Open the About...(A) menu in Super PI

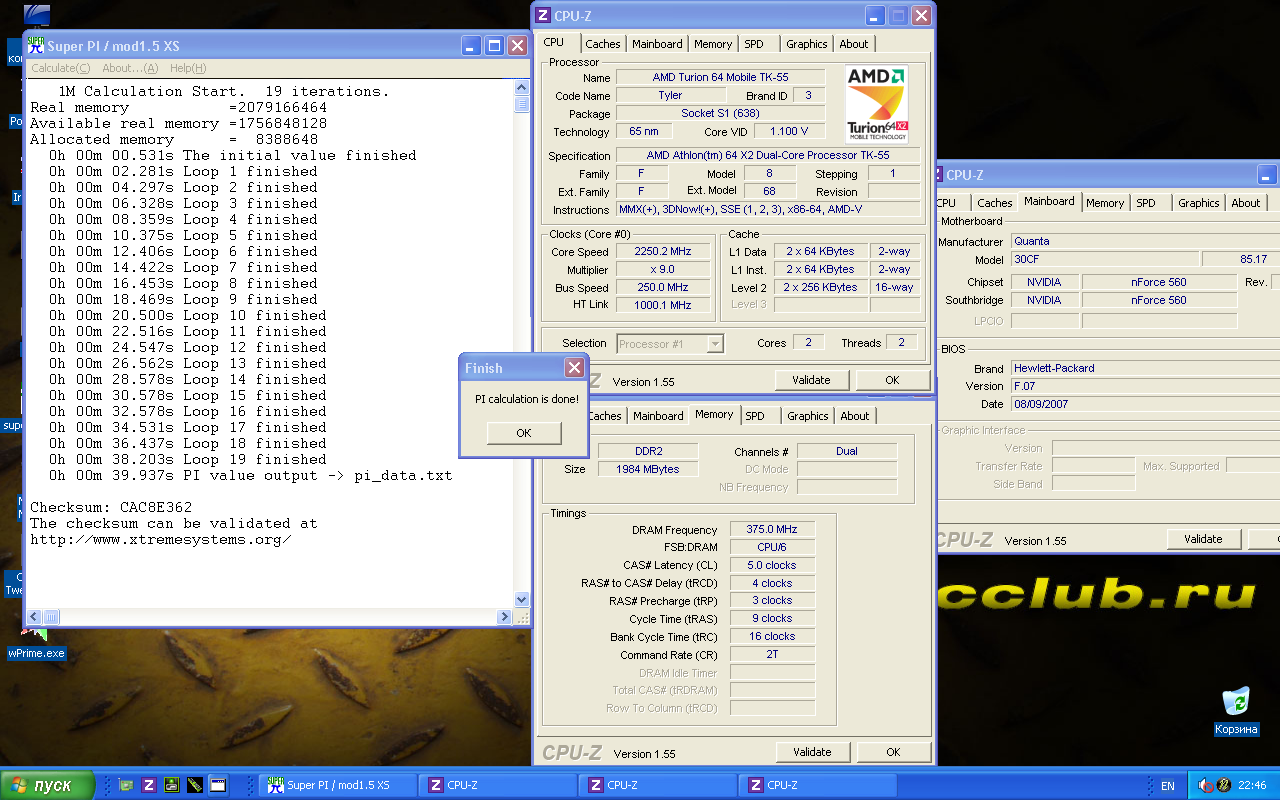tap(130, 68)
